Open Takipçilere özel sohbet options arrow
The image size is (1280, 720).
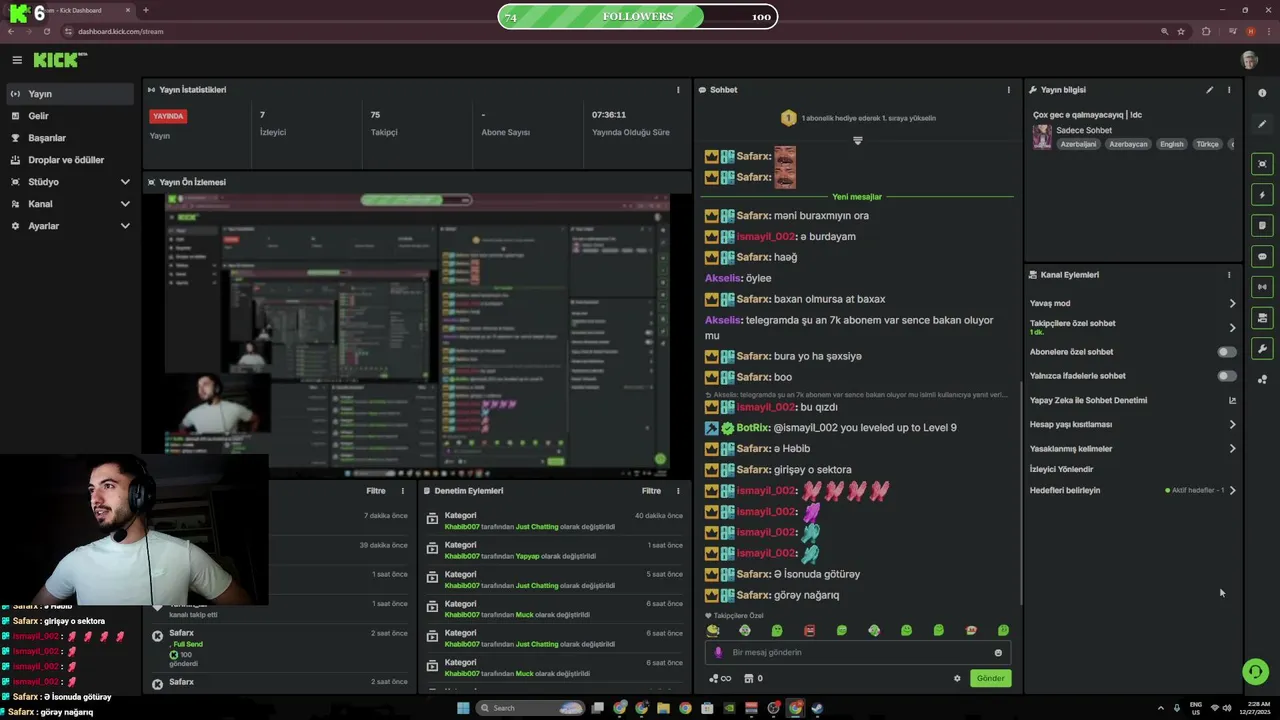(1232, 327)
